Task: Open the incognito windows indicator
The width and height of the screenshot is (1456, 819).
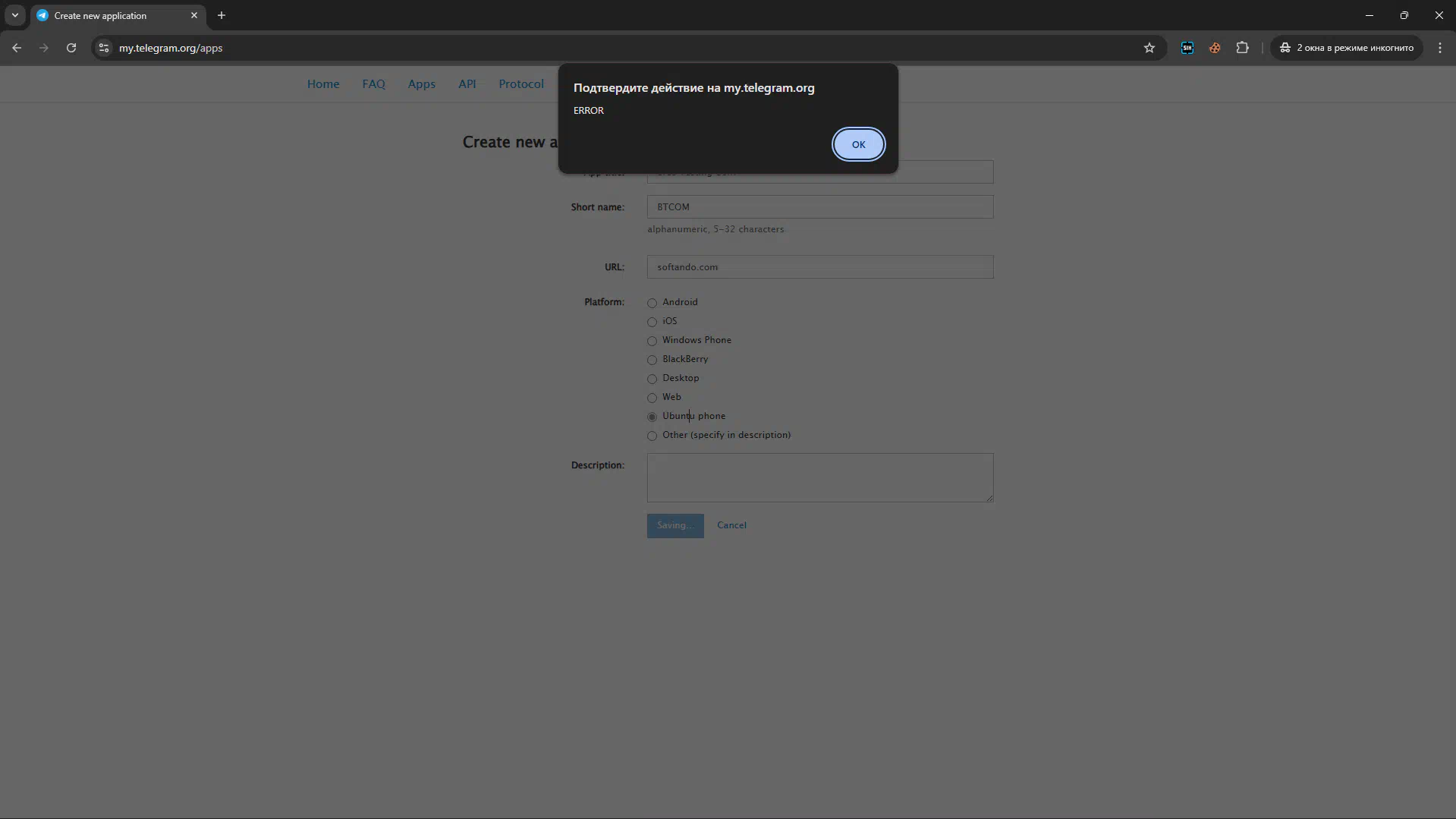Action: click(1346, 48)
